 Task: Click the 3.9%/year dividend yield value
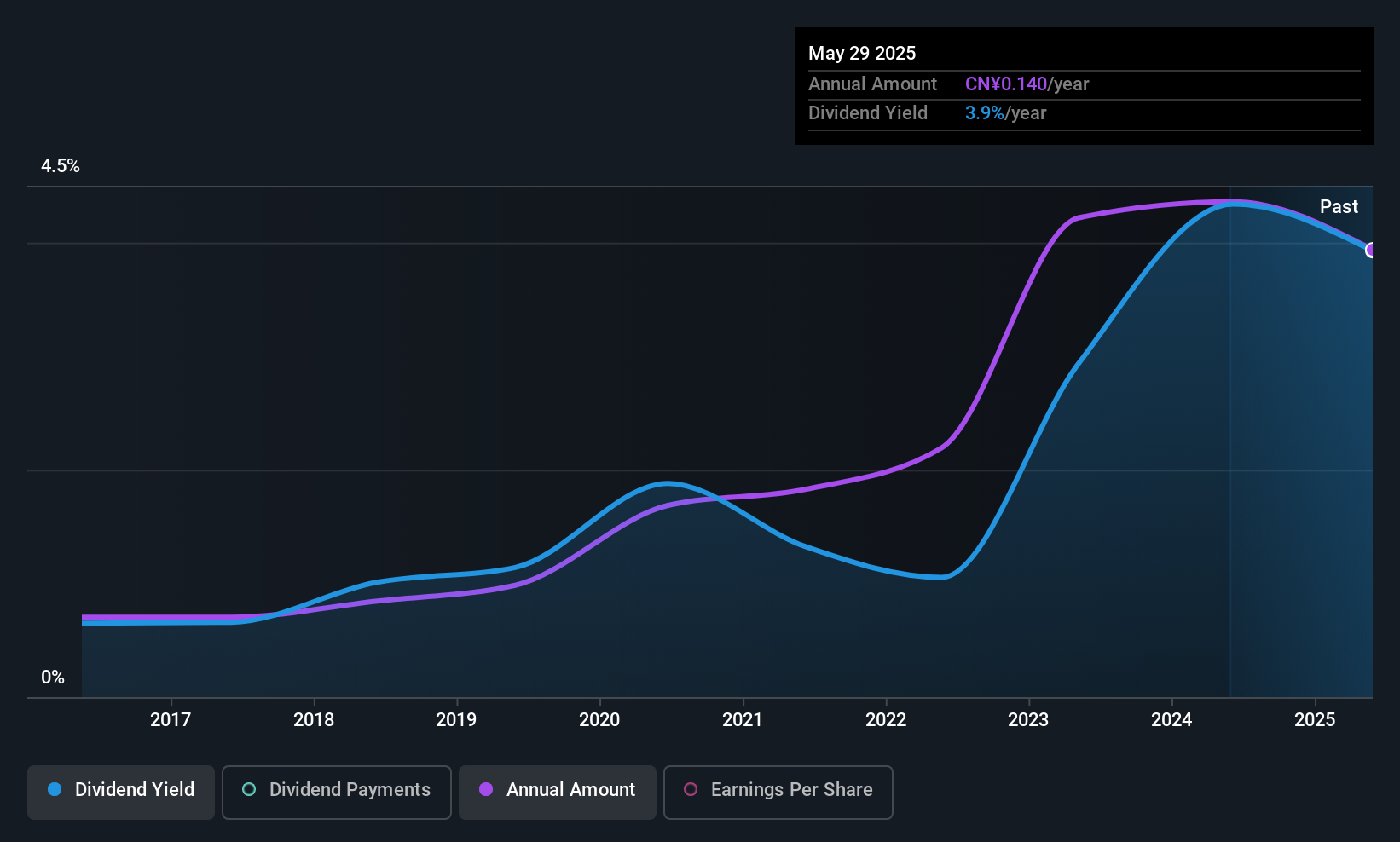(x=1005, y=113)
